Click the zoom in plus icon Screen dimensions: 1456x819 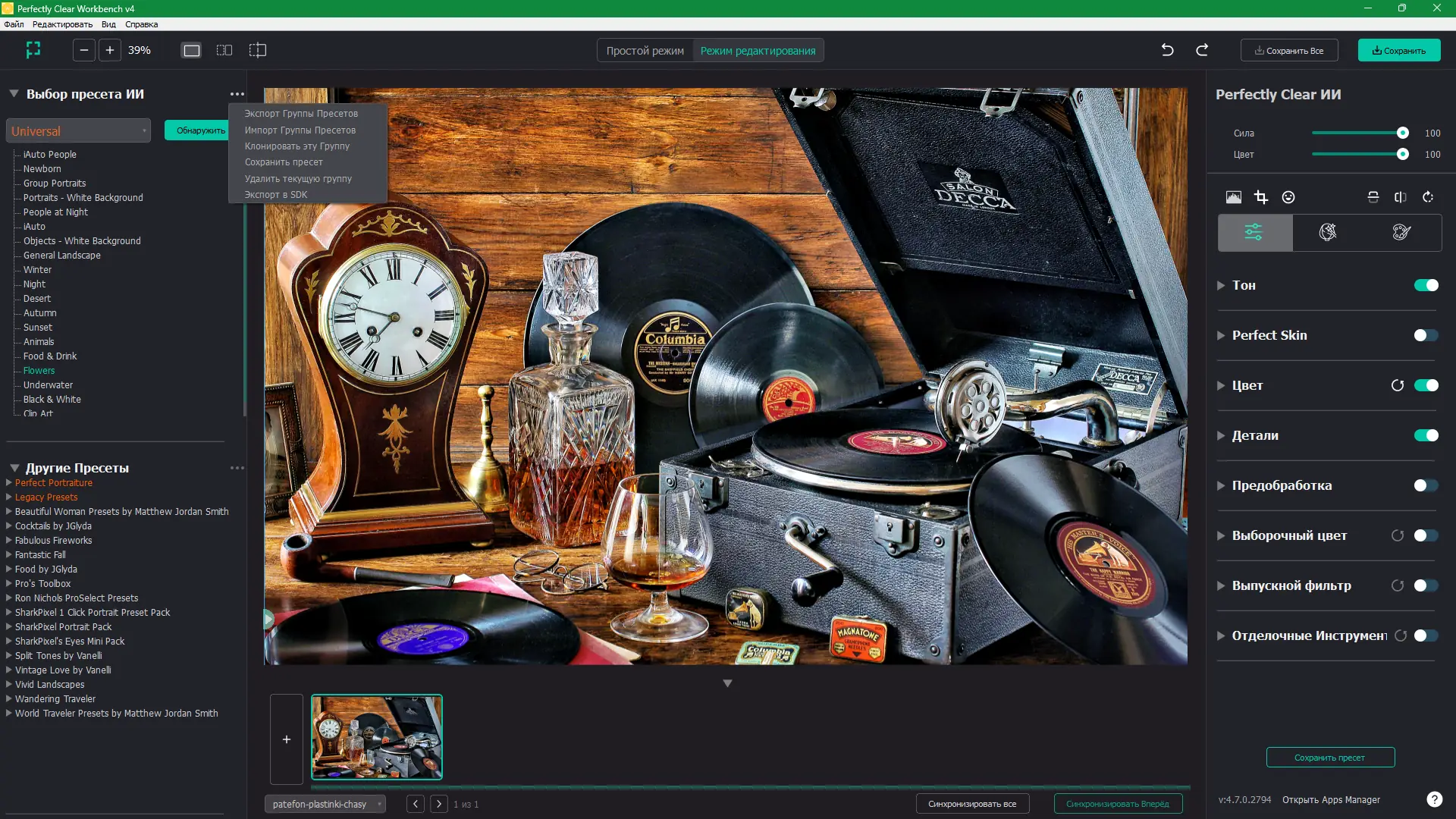(x=110, y=50)
